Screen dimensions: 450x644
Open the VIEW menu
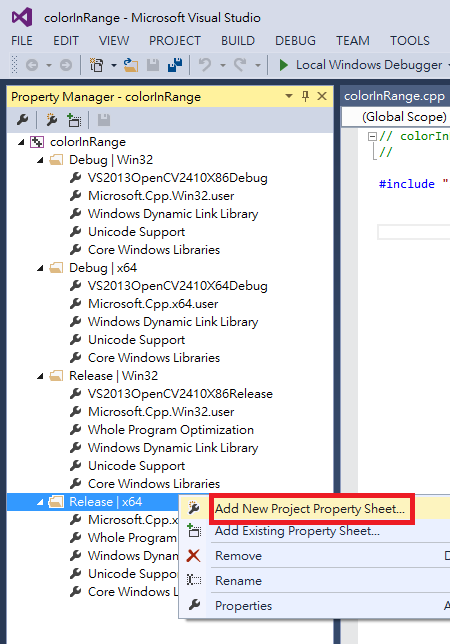[114, 41]
